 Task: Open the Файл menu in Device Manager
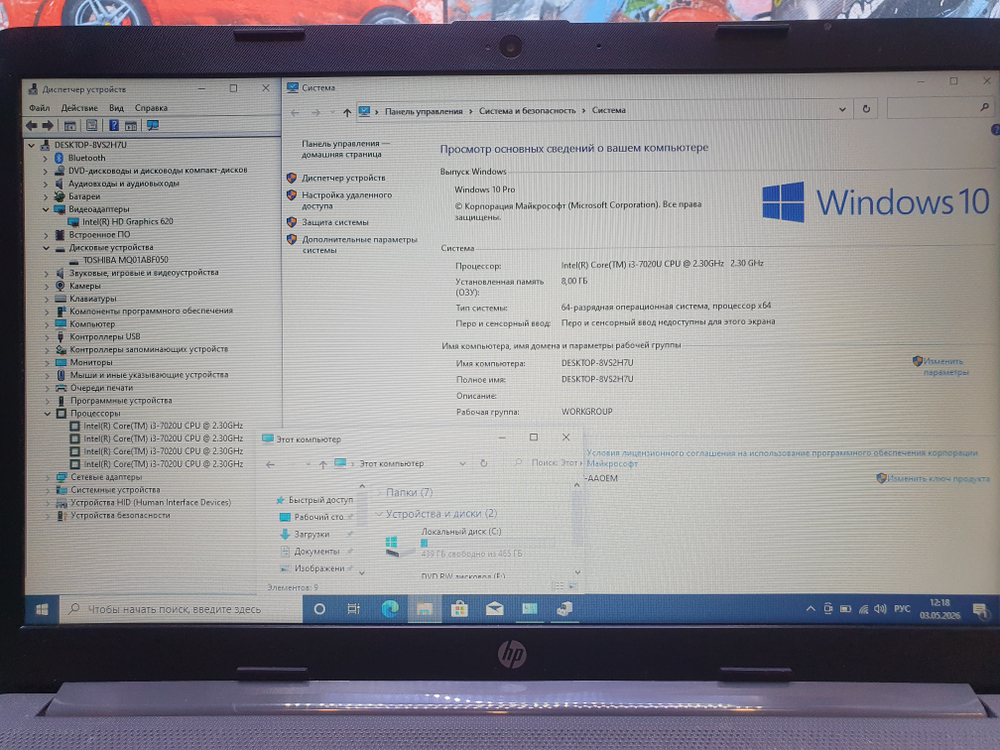coord(39,108)
